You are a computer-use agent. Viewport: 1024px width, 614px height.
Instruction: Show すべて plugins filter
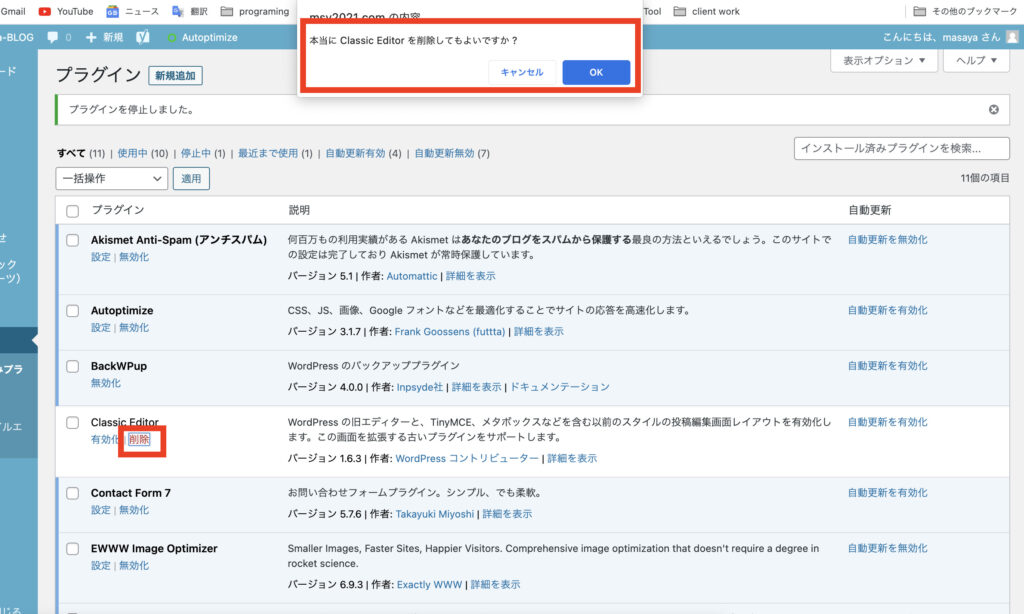coord(71,153)
